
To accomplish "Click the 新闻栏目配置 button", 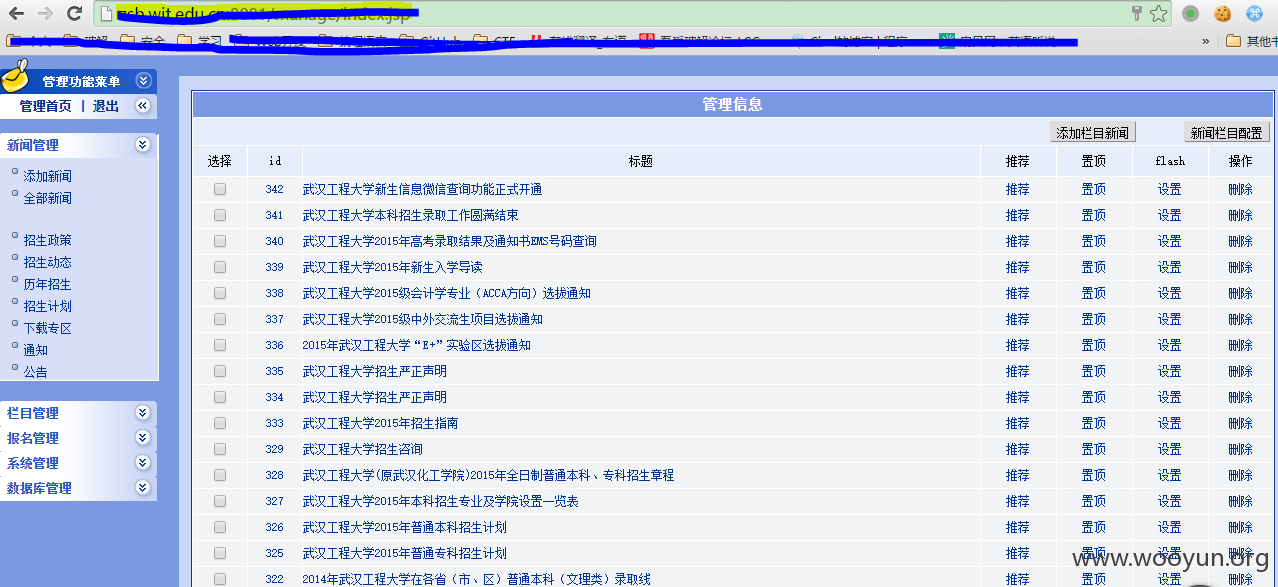I will tap(1227, 133).
